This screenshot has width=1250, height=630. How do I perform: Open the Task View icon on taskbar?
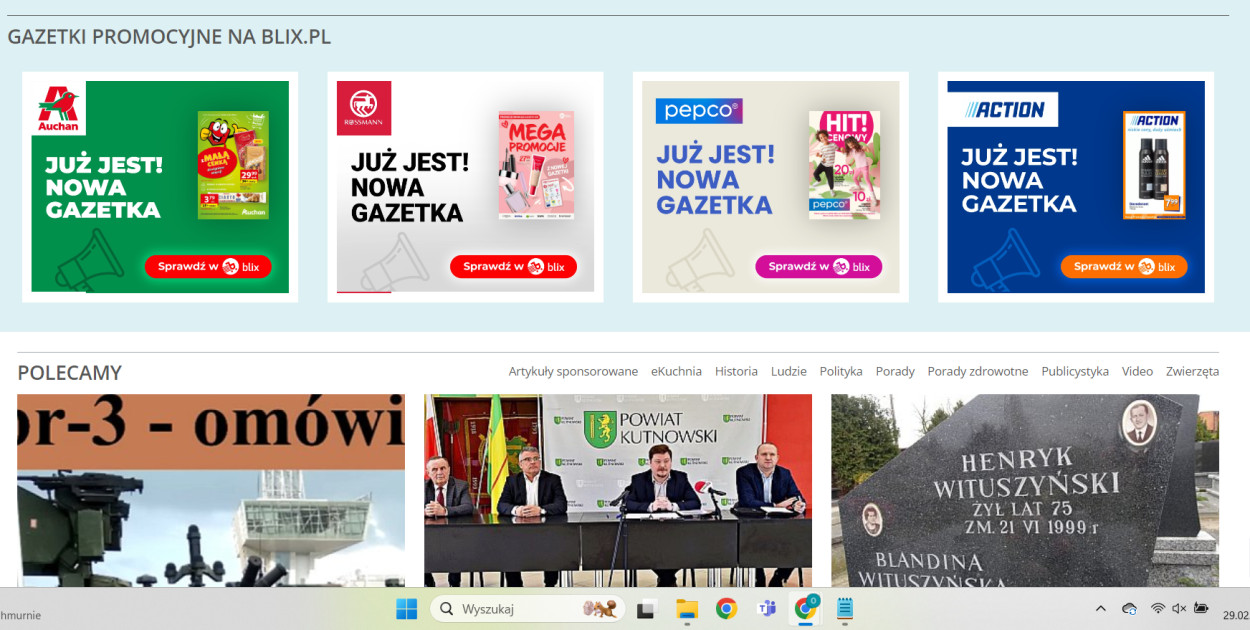pyautogui.click(x=646, y=609)
